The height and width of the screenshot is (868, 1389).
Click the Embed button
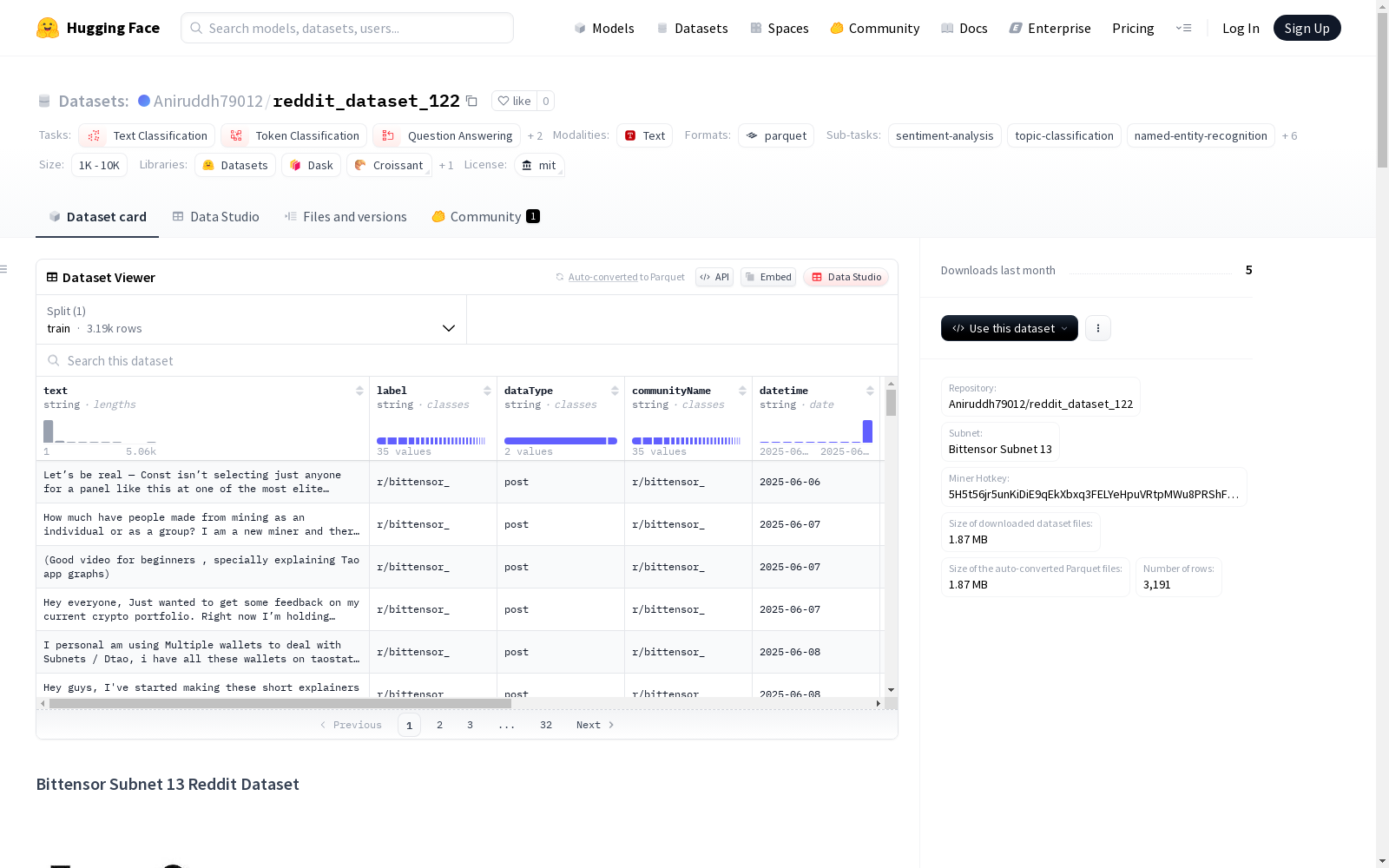[768, 277]
